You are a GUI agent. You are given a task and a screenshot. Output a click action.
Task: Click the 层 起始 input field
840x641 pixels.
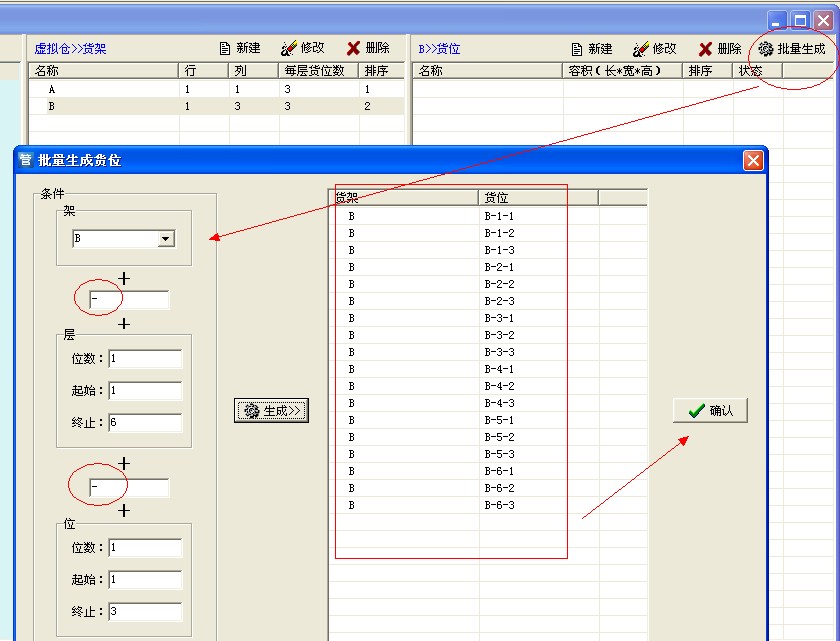pyautogui.click(x=145, y=391)
